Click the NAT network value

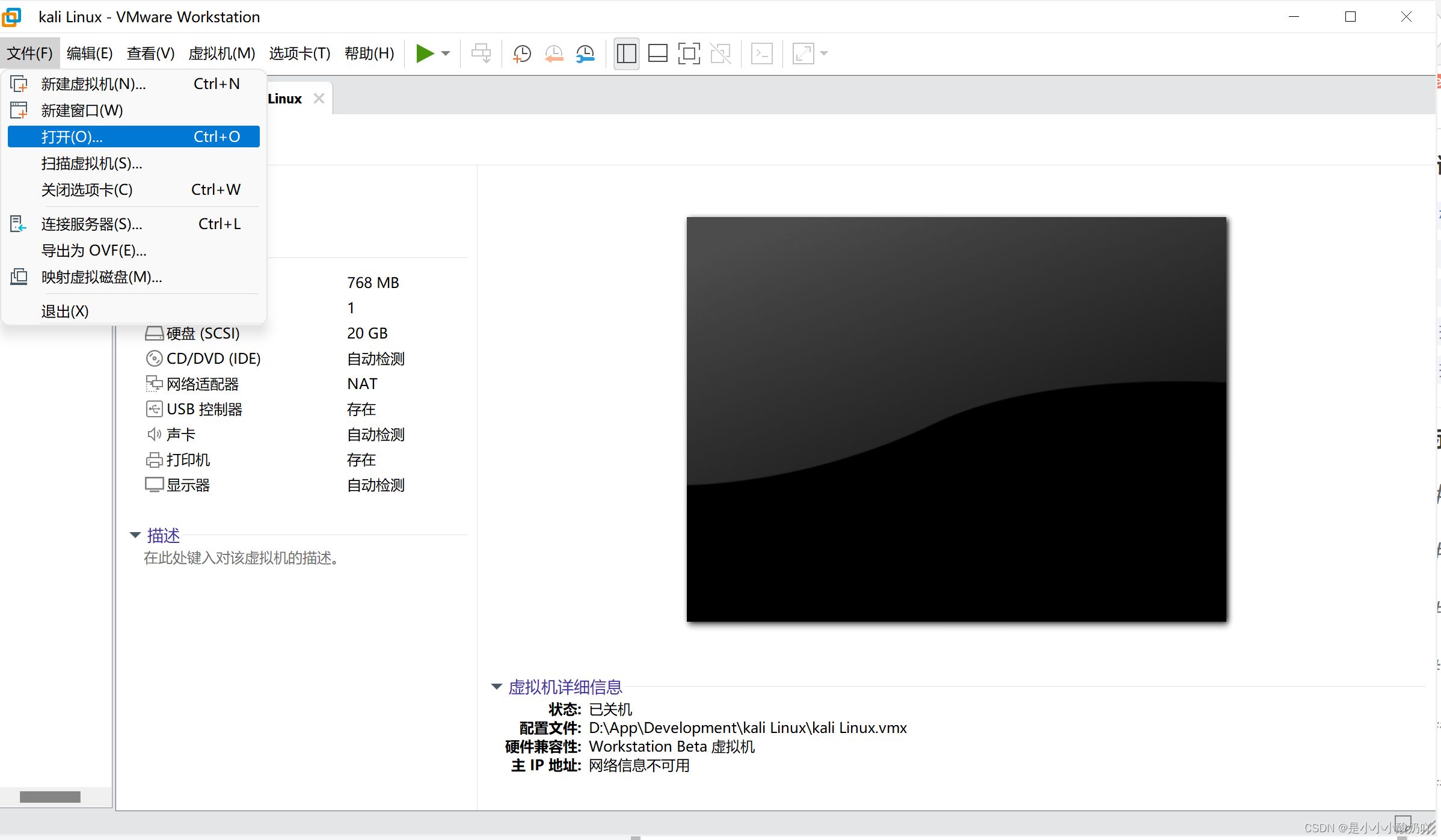pos(362,384)
